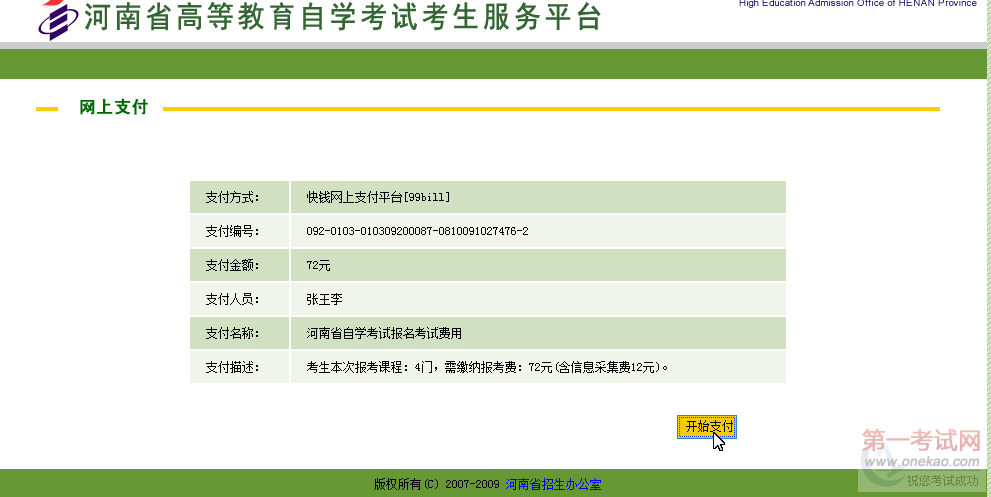Click the 支付名称 label
The height and width of the screenshot is (497, 991).
click(x=232, y=333)
